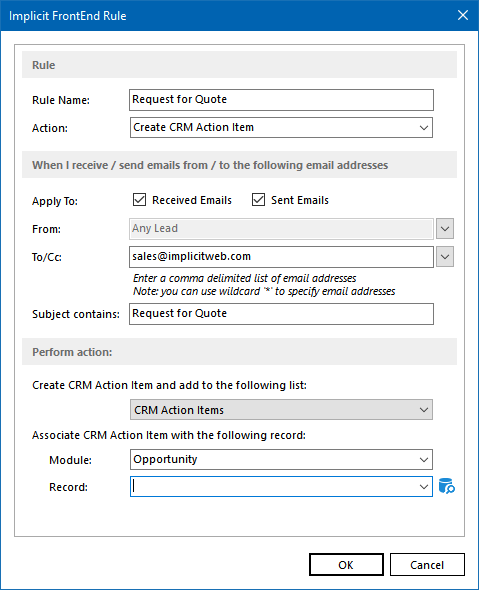Click the Received Emails label text
The height and width of the screenshot is (590, 479).
192,200
